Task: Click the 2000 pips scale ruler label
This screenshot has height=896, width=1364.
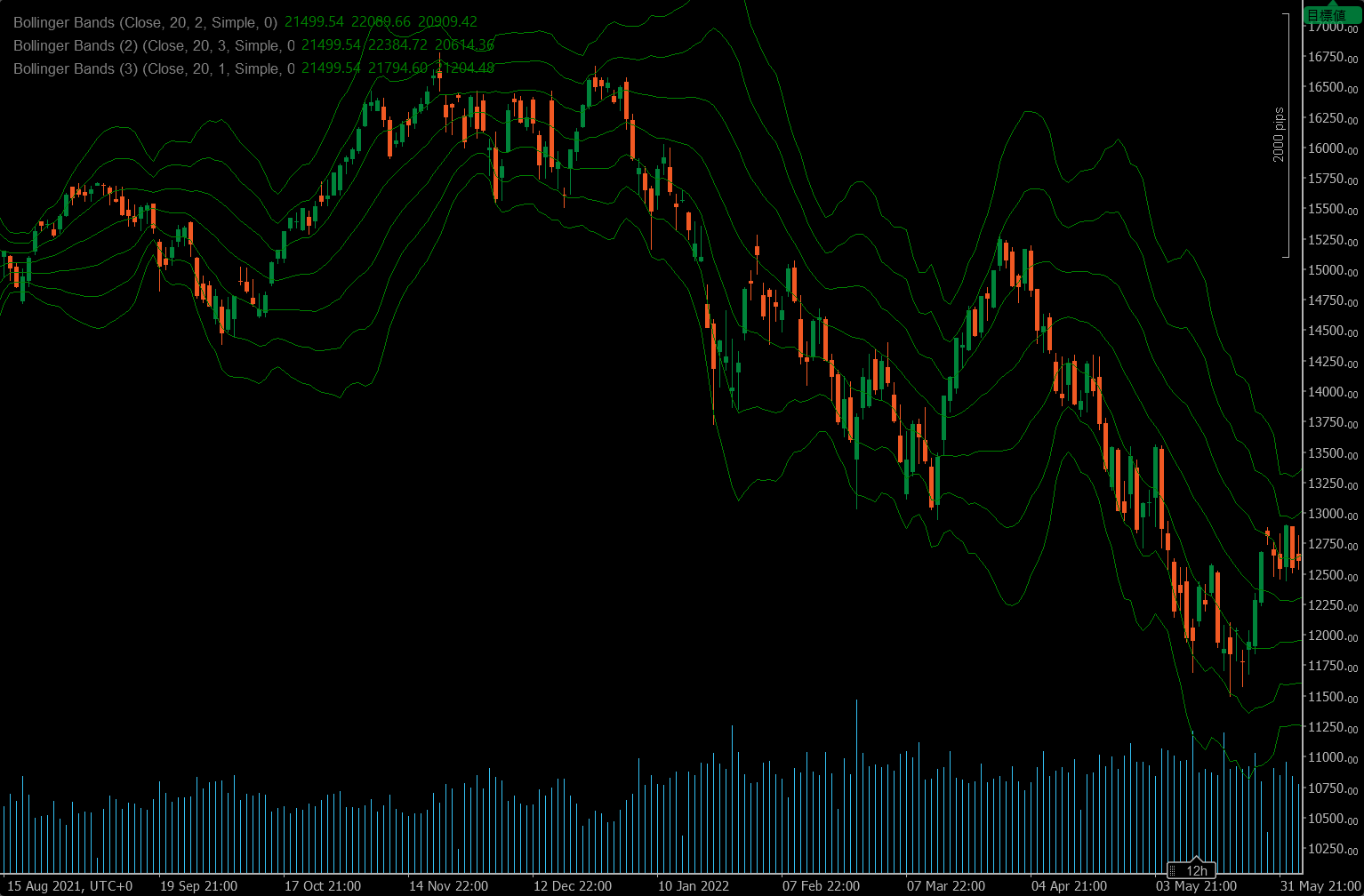Action: tap(1279, 134)
